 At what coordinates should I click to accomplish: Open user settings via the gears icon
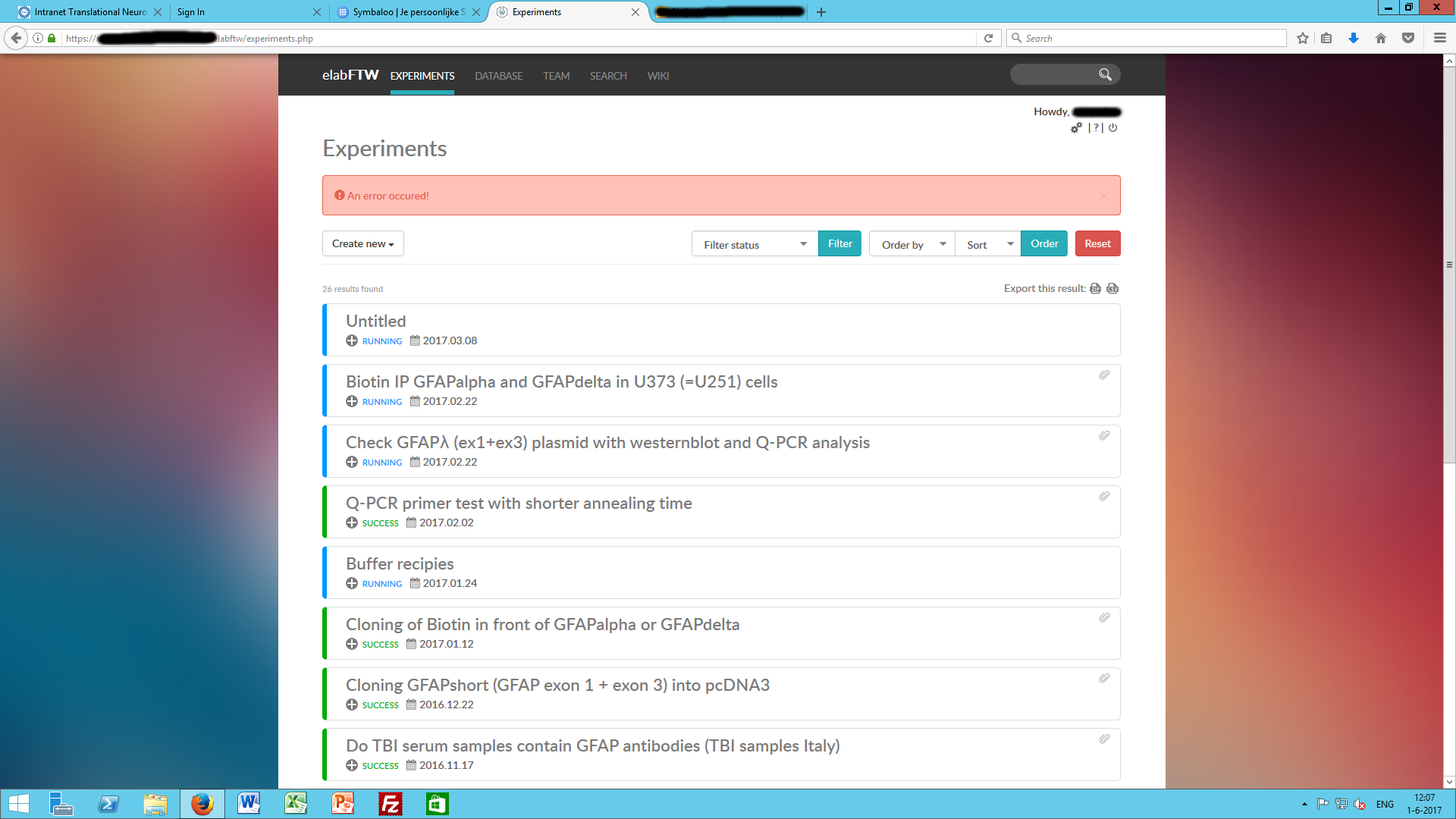(x=1076, y=127)
